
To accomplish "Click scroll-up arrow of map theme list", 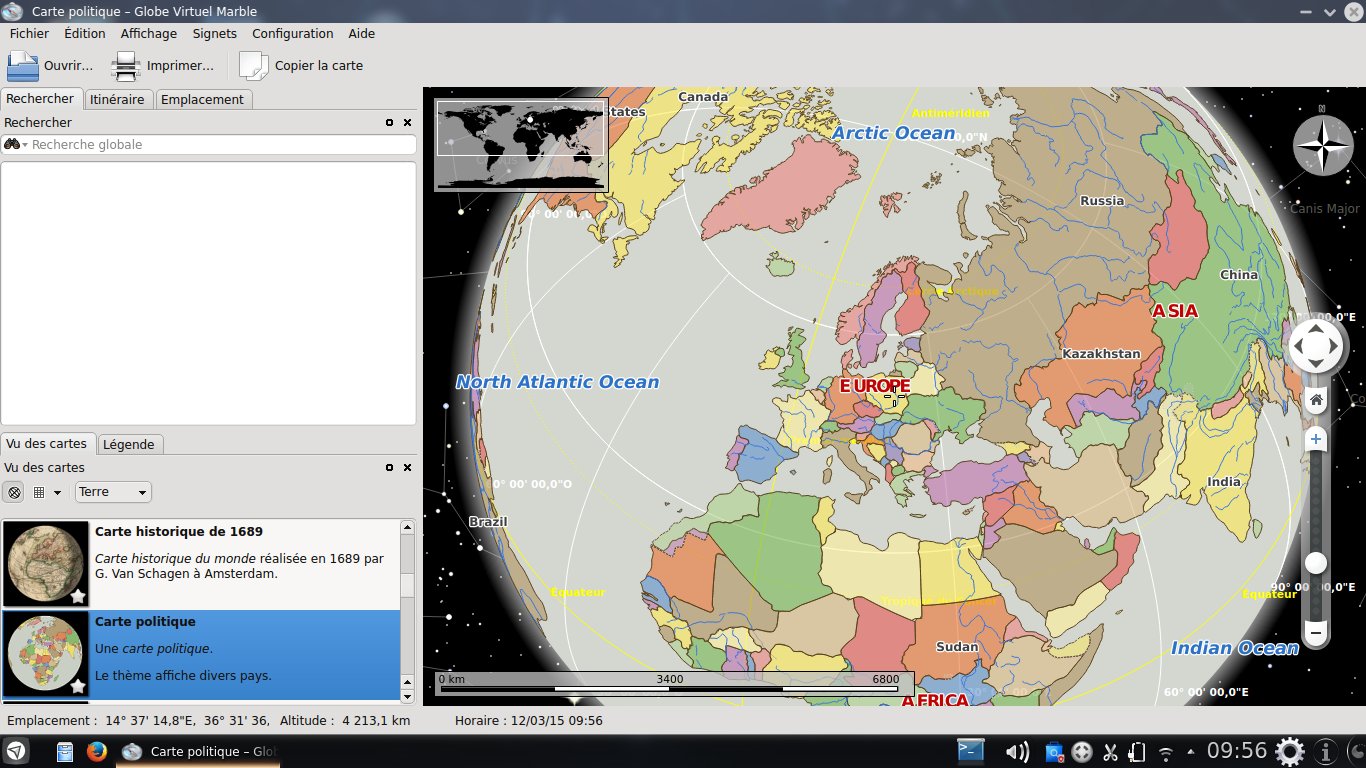I will click(407, 527).
